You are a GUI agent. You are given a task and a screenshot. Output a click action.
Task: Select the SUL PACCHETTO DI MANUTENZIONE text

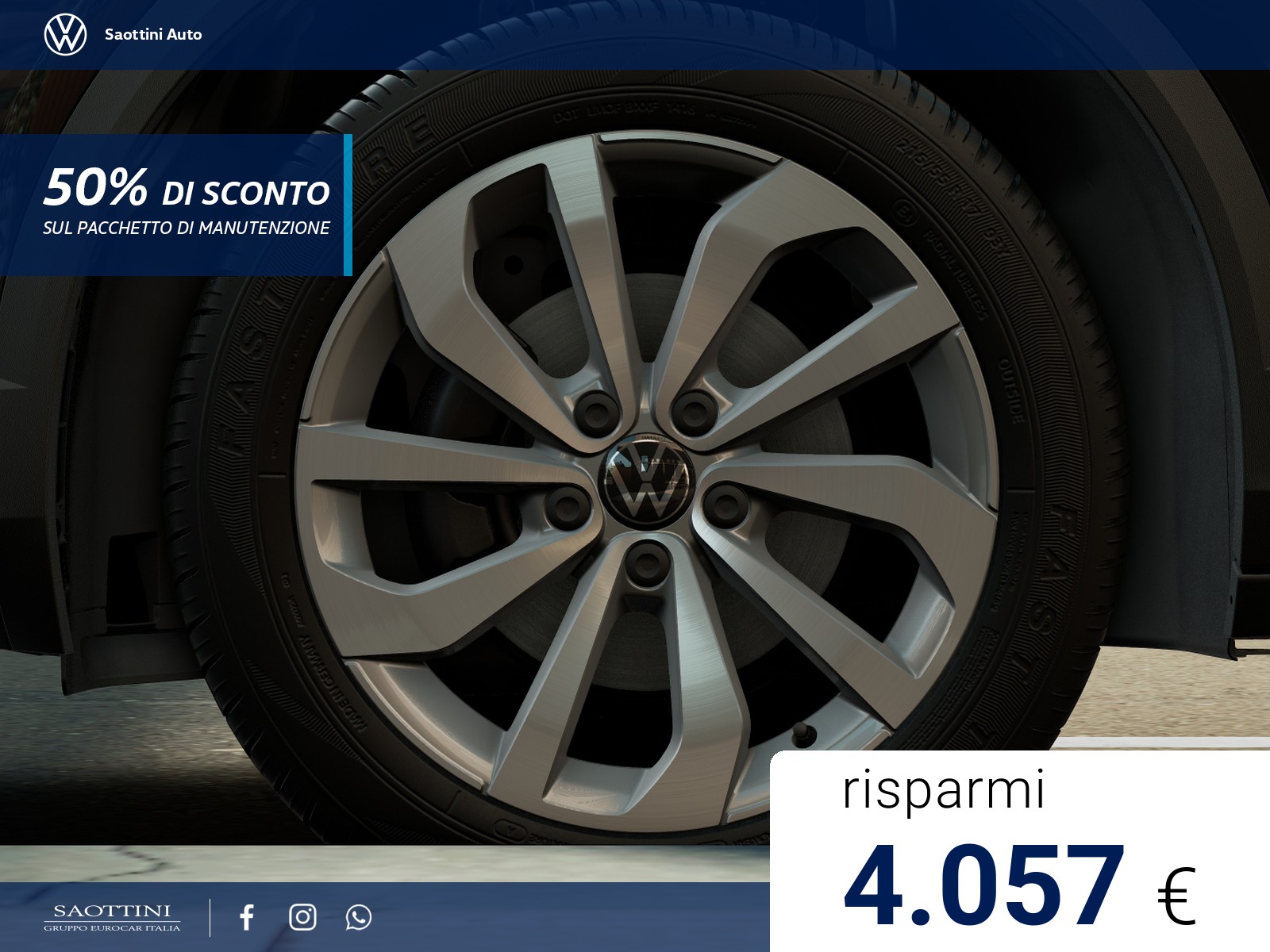(187, 228)
